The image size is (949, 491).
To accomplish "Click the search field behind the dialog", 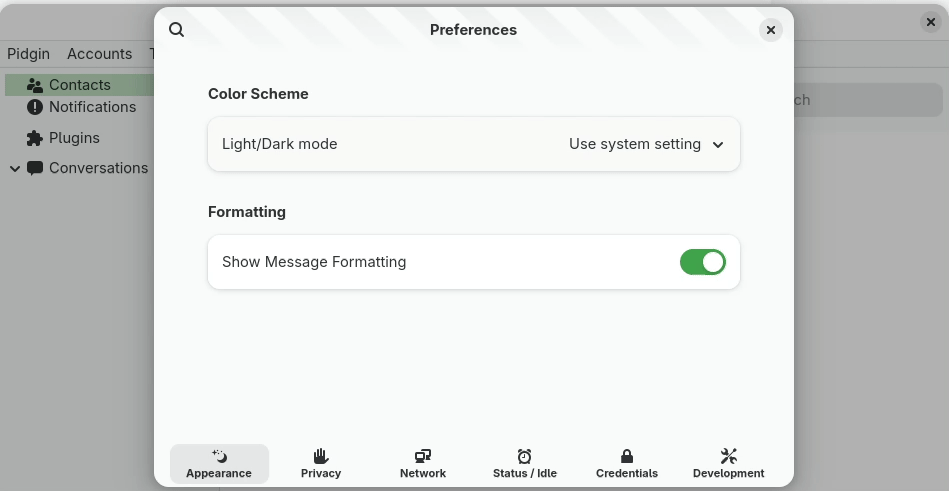I will pyautogui.click(x=866, y=100).
